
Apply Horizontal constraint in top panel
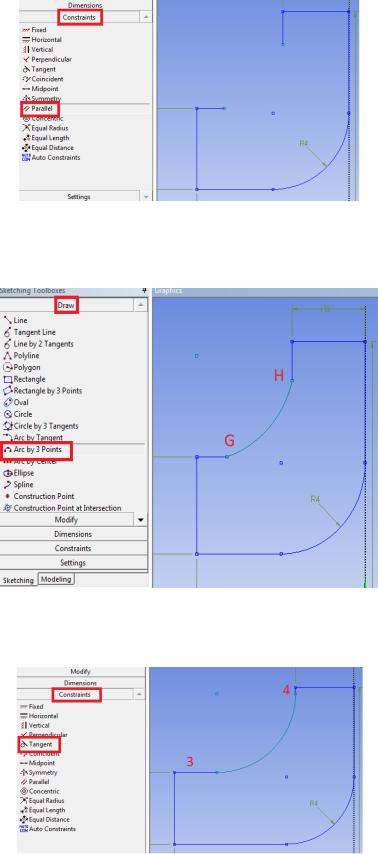pos(42,40)
